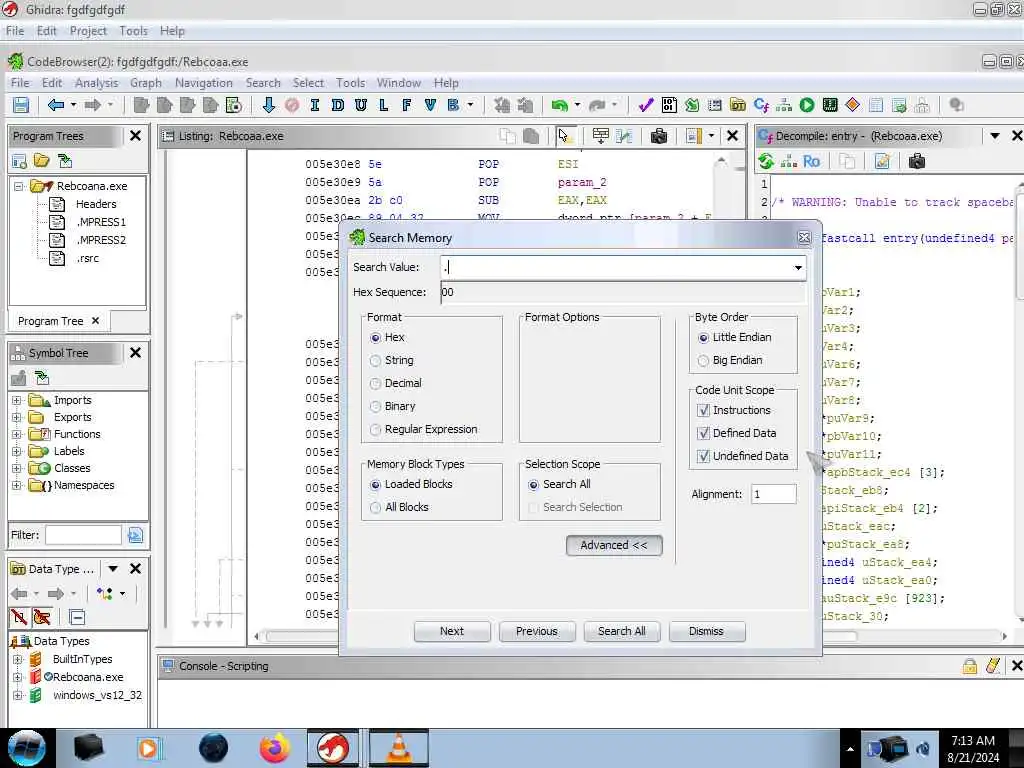Screen dimensions: 1024x768
Task: Expand the Labels node in Symbol Tree
Action: click(17, 451)
